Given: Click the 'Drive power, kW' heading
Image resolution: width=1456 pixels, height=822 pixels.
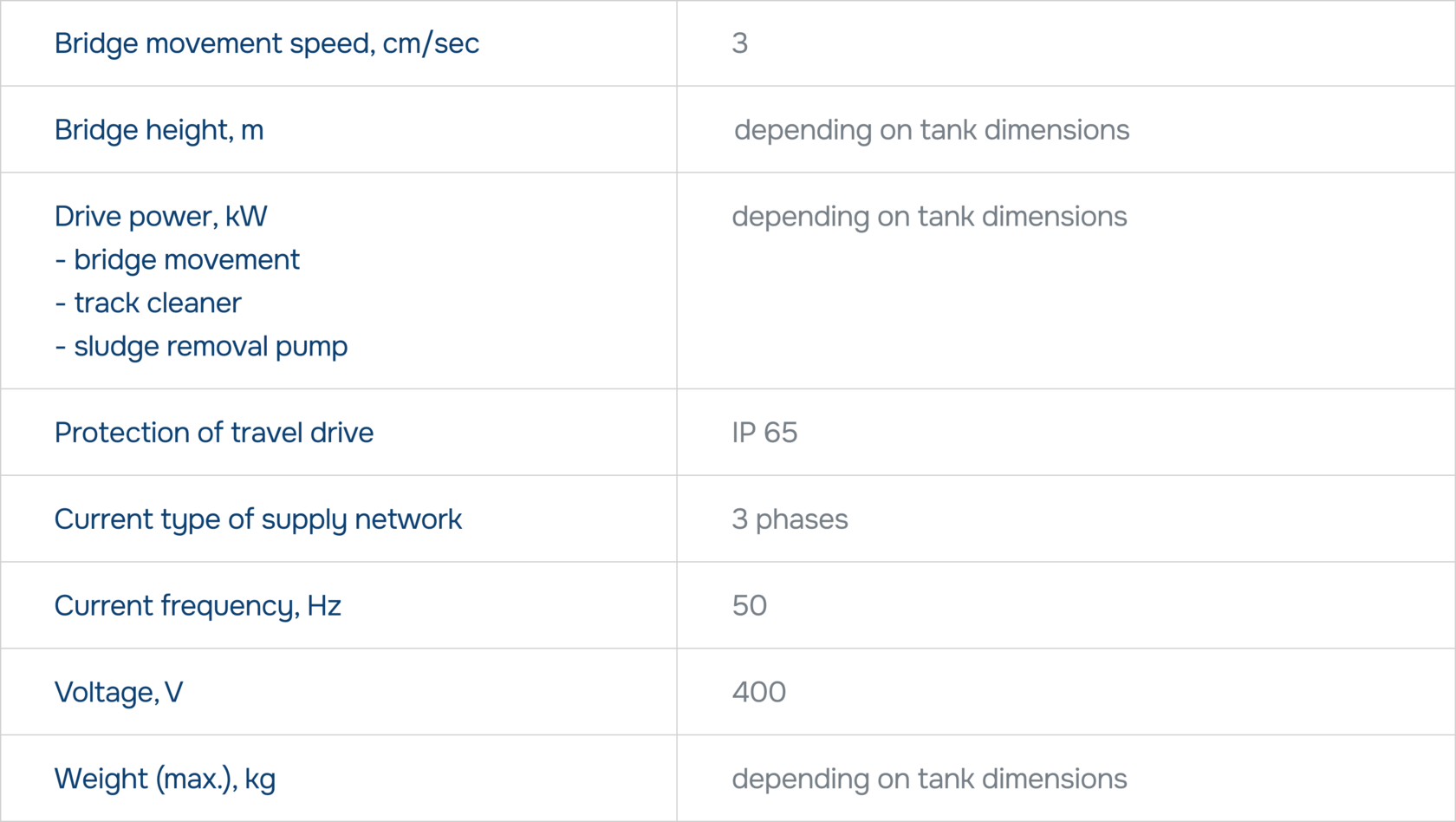Looking at the screenshot, I should click(160, 217).
